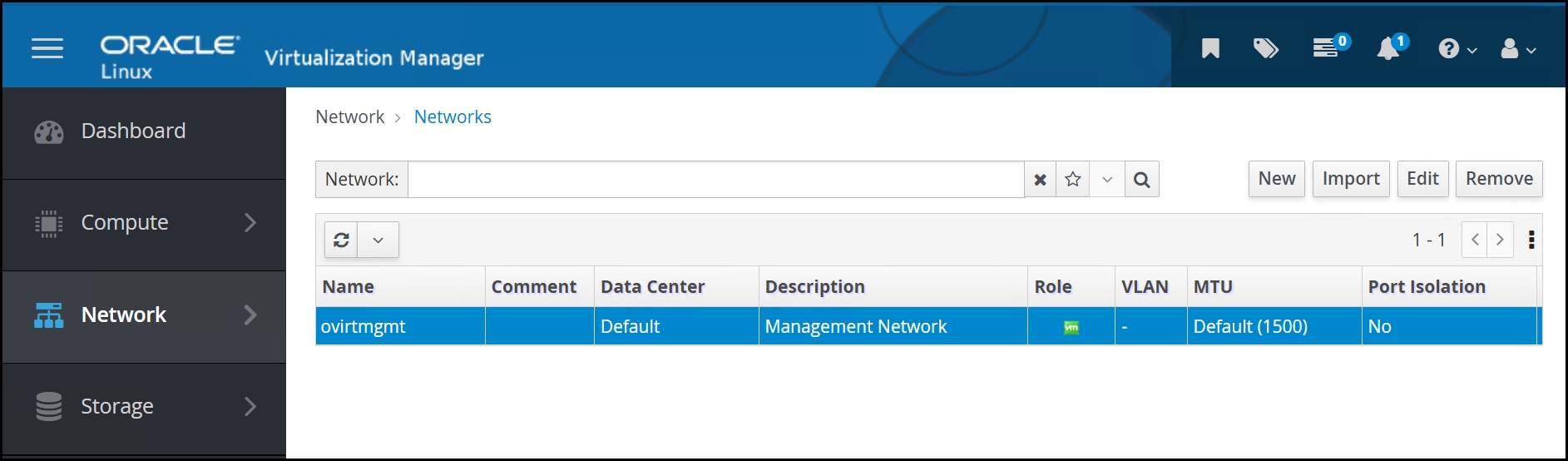Expand the Storage submenu chevron
Viewport: 1568px width, 461px height.
pyautogui.click(x=250, y=406)
